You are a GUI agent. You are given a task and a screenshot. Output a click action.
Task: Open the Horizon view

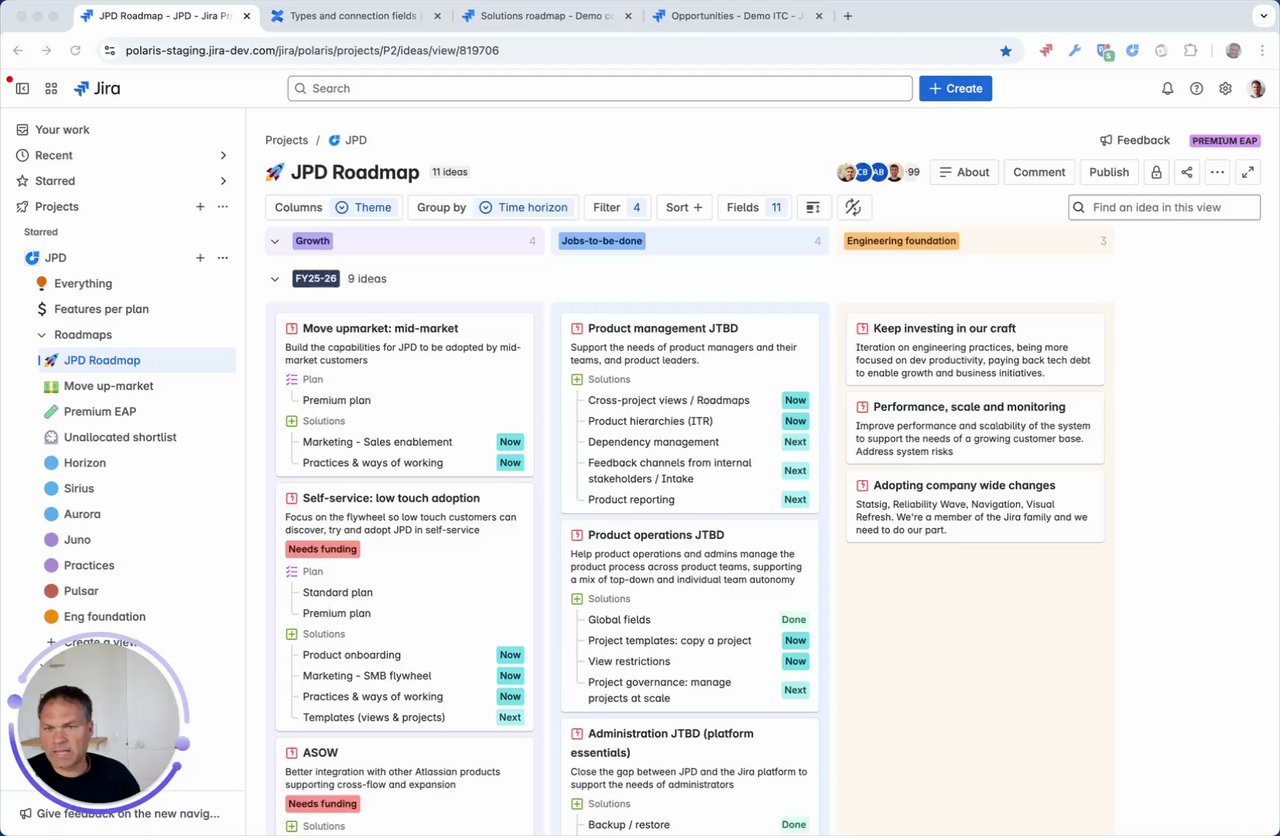(85, 463)
